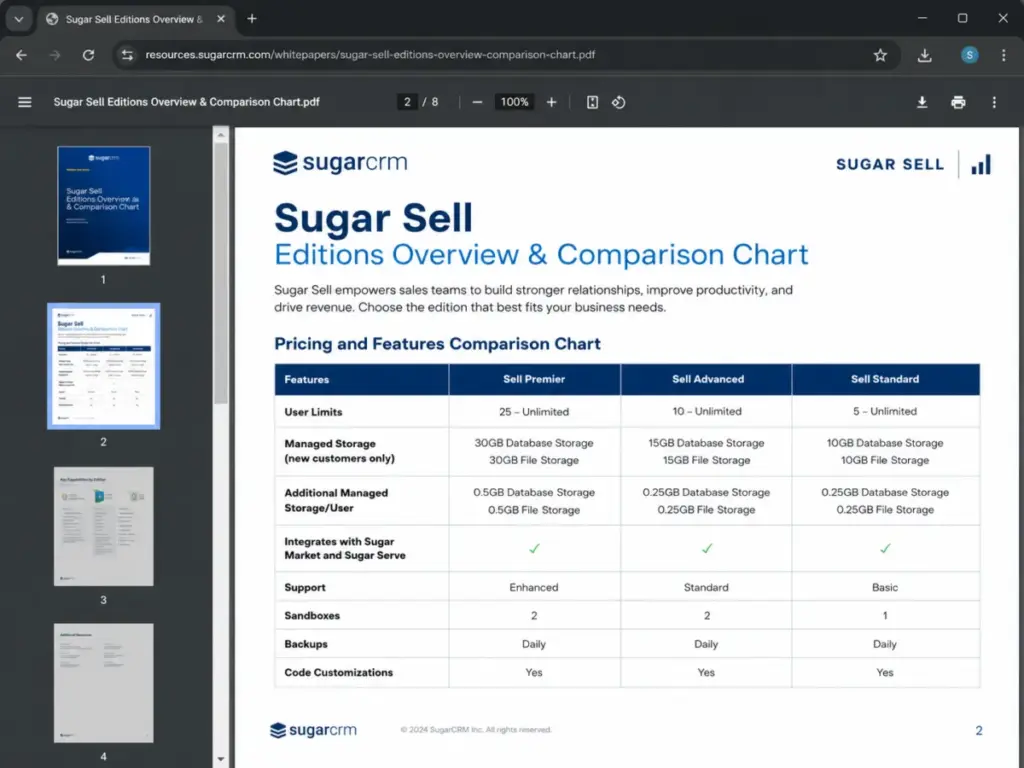1024x768 pixels.
Task: Click the 'Sandboxes' row label
Action: coord(312,616)
